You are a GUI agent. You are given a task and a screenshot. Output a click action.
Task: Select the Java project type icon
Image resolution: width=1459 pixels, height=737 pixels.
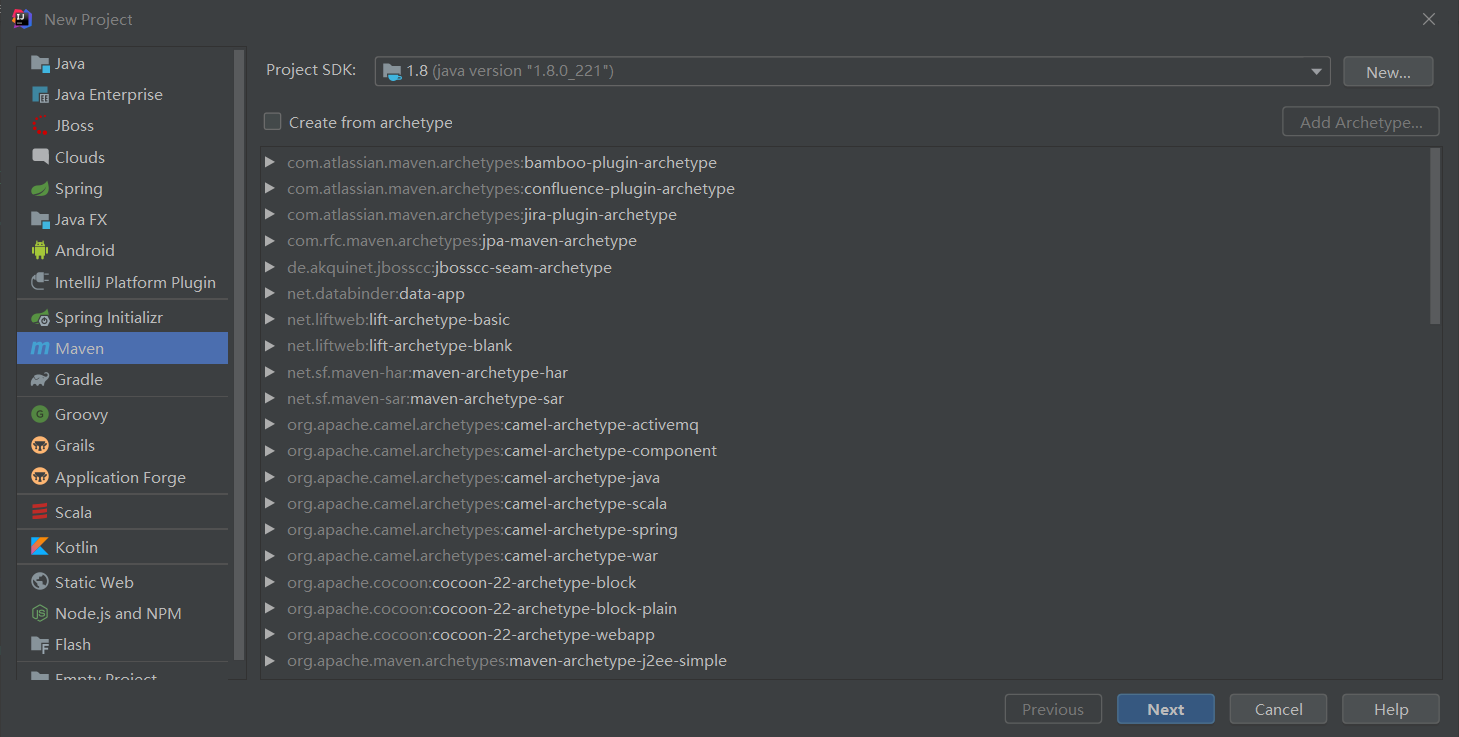[x=40, y=64]
